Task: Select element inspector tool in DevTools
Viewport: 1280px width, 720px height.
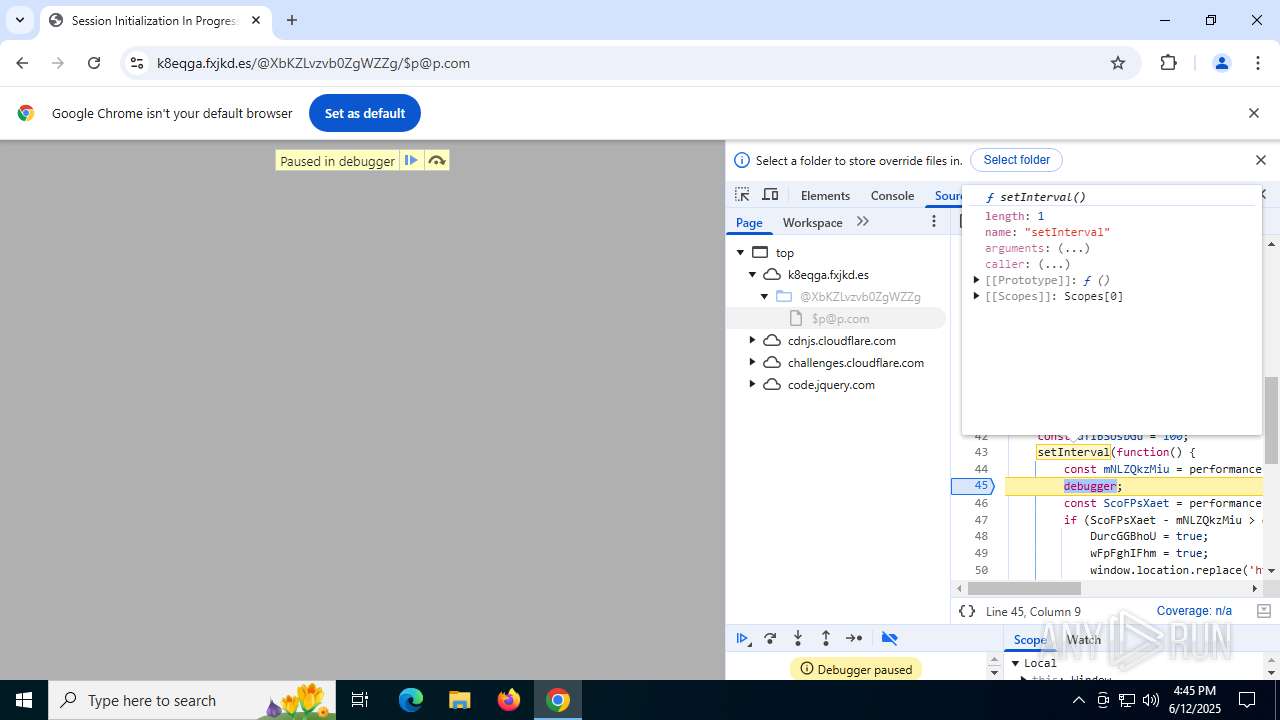Action: click(742, 195)
